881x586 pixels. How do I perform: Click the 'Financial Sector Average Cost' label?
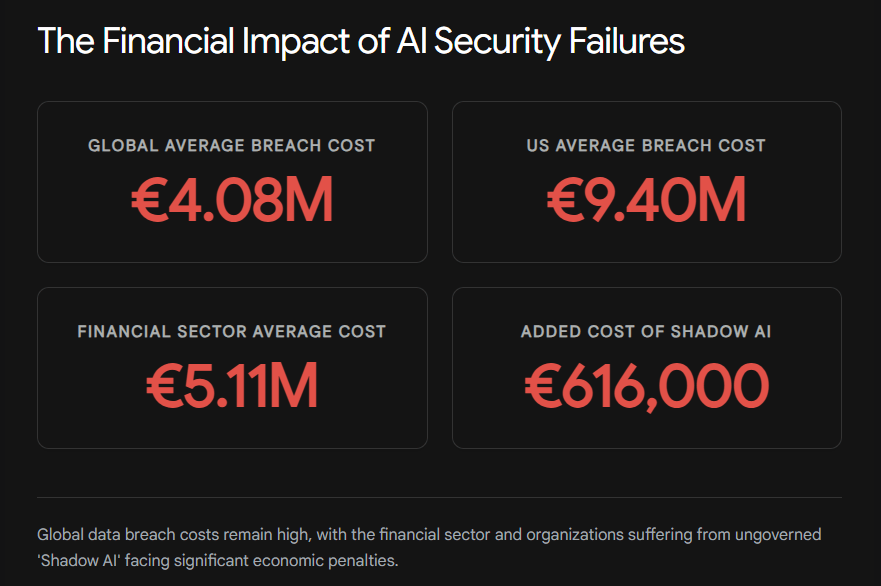[232, 332]
